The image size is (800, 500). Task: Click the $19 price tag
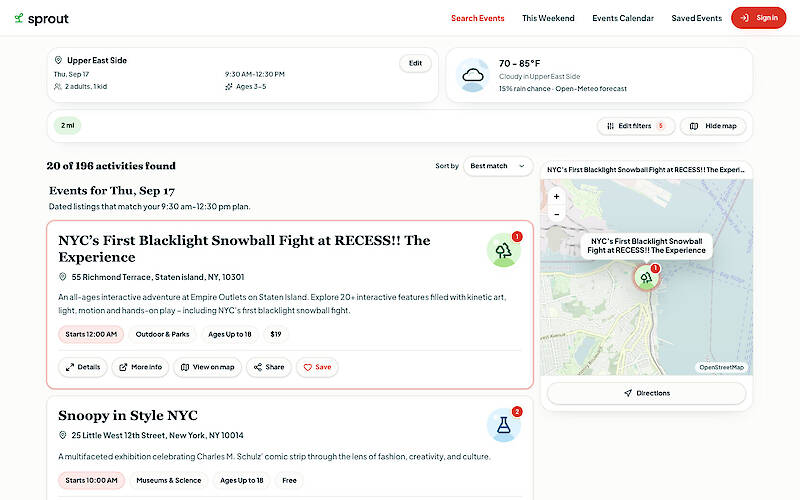point(276,334)
